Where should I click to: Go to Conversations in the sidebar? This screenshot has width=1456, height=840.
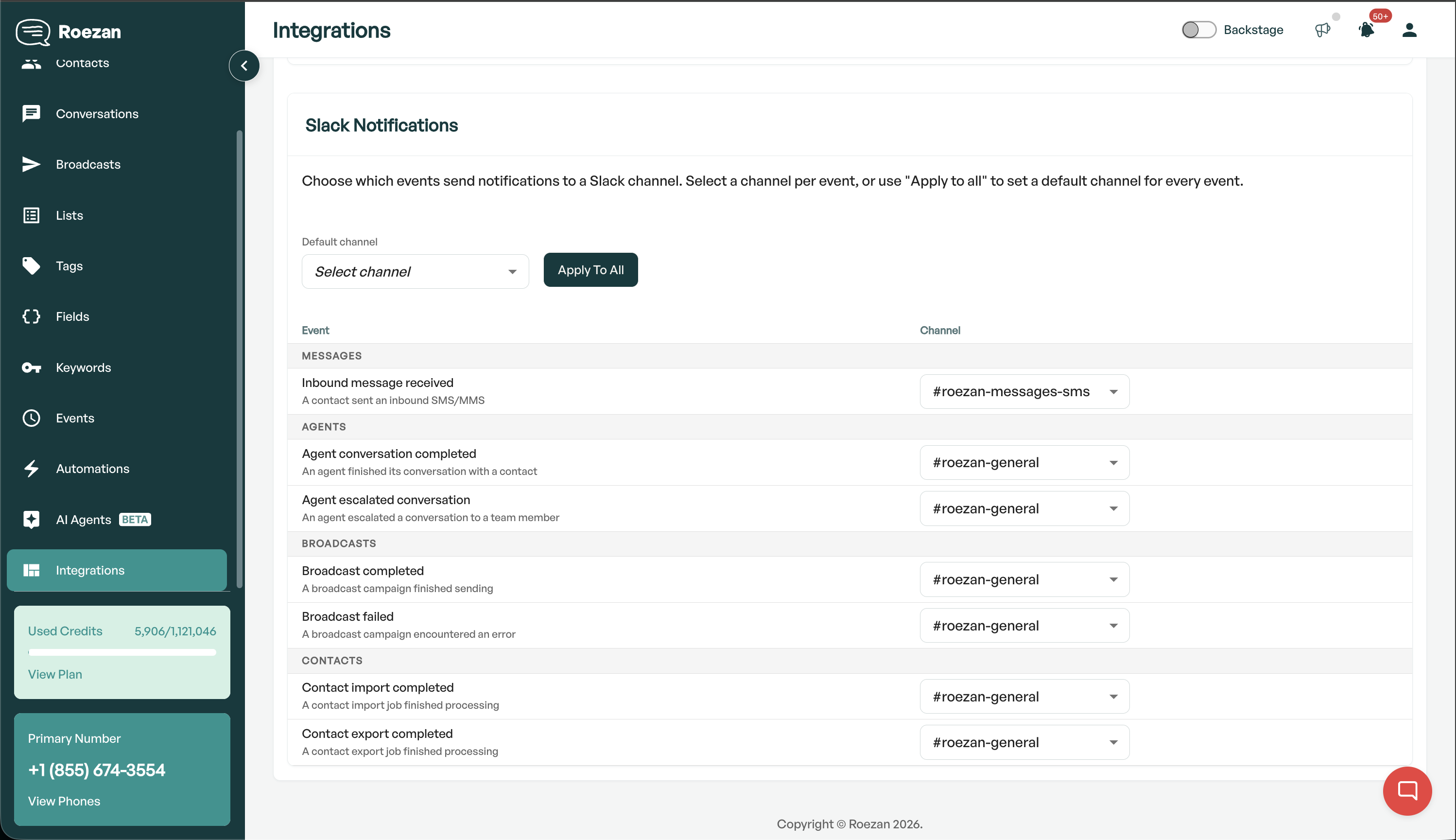coord(97,114)
